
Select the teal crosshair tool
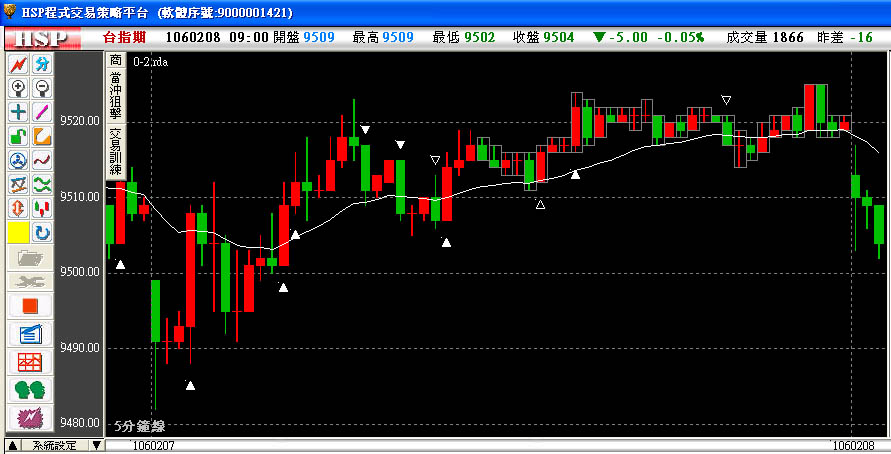19,112
